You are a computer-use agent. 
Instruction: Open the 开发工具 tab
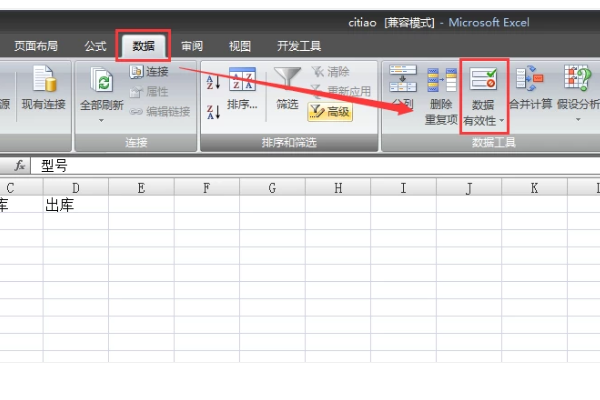pos(299,46)
